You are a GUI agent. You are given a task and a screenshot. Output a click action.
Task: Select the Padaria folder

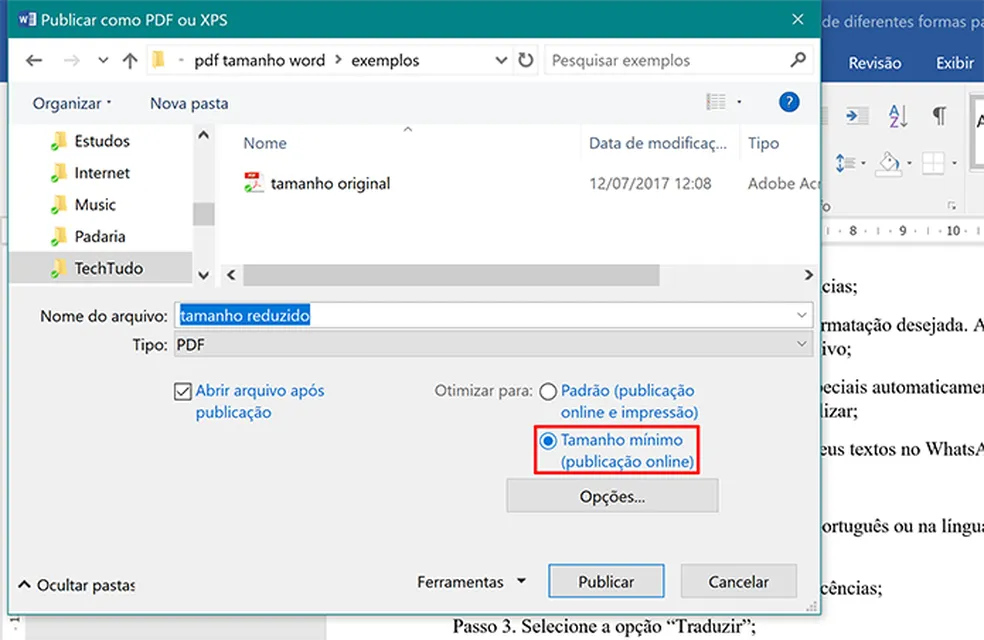99,237
